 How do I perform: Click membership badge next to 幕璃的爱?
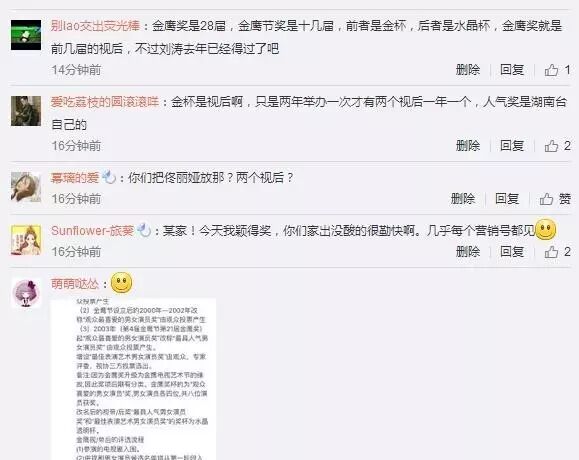[x=109, y=178]
